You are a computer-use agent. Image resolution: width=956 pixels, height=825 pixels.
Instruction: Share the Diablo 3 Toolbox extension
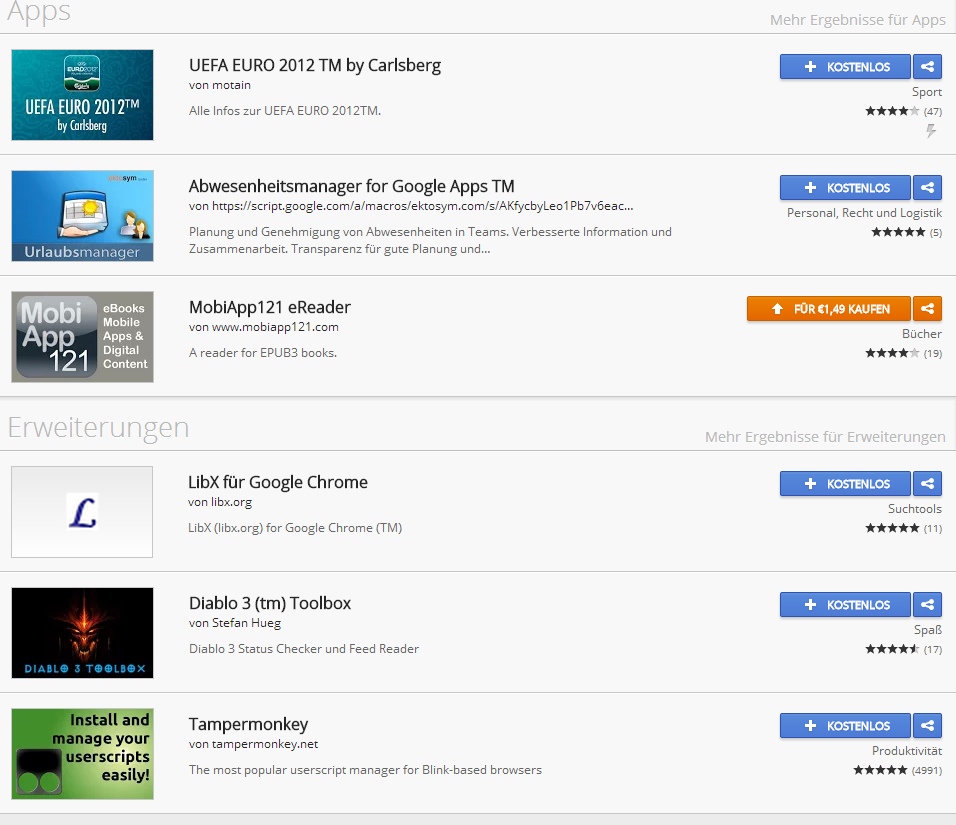[x=927, y=605]
